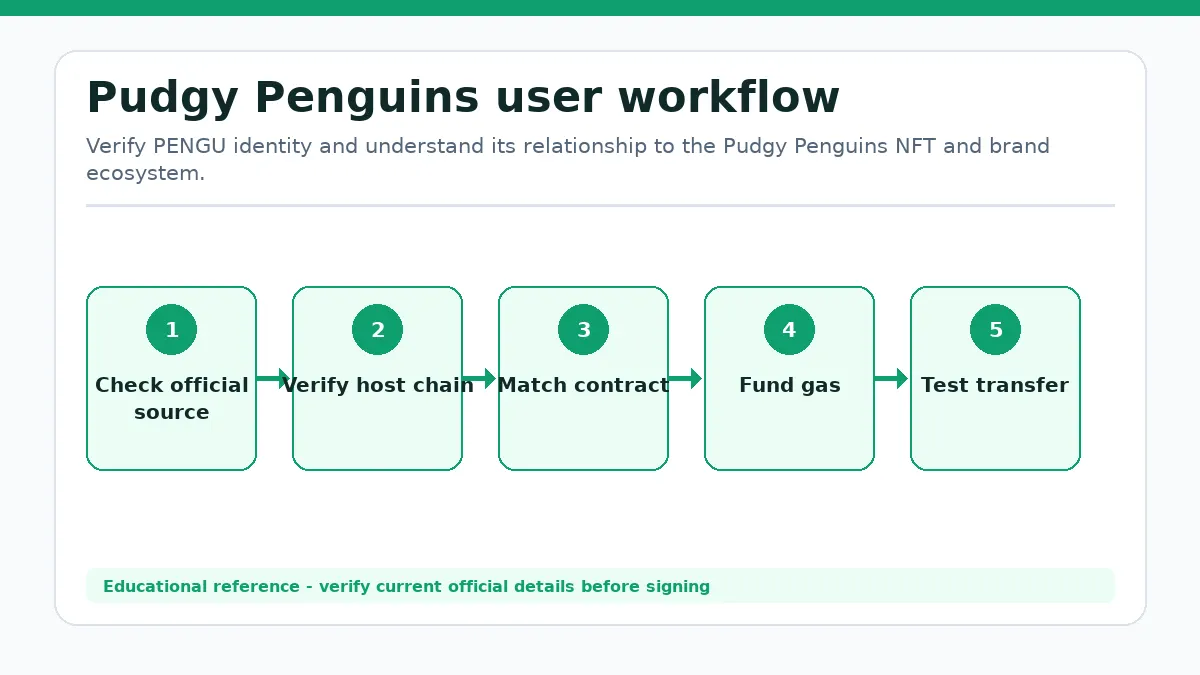Viewport: 1200px width, 675px height.
Task: Click the step 4 number circle
Action: click(789, 330)
